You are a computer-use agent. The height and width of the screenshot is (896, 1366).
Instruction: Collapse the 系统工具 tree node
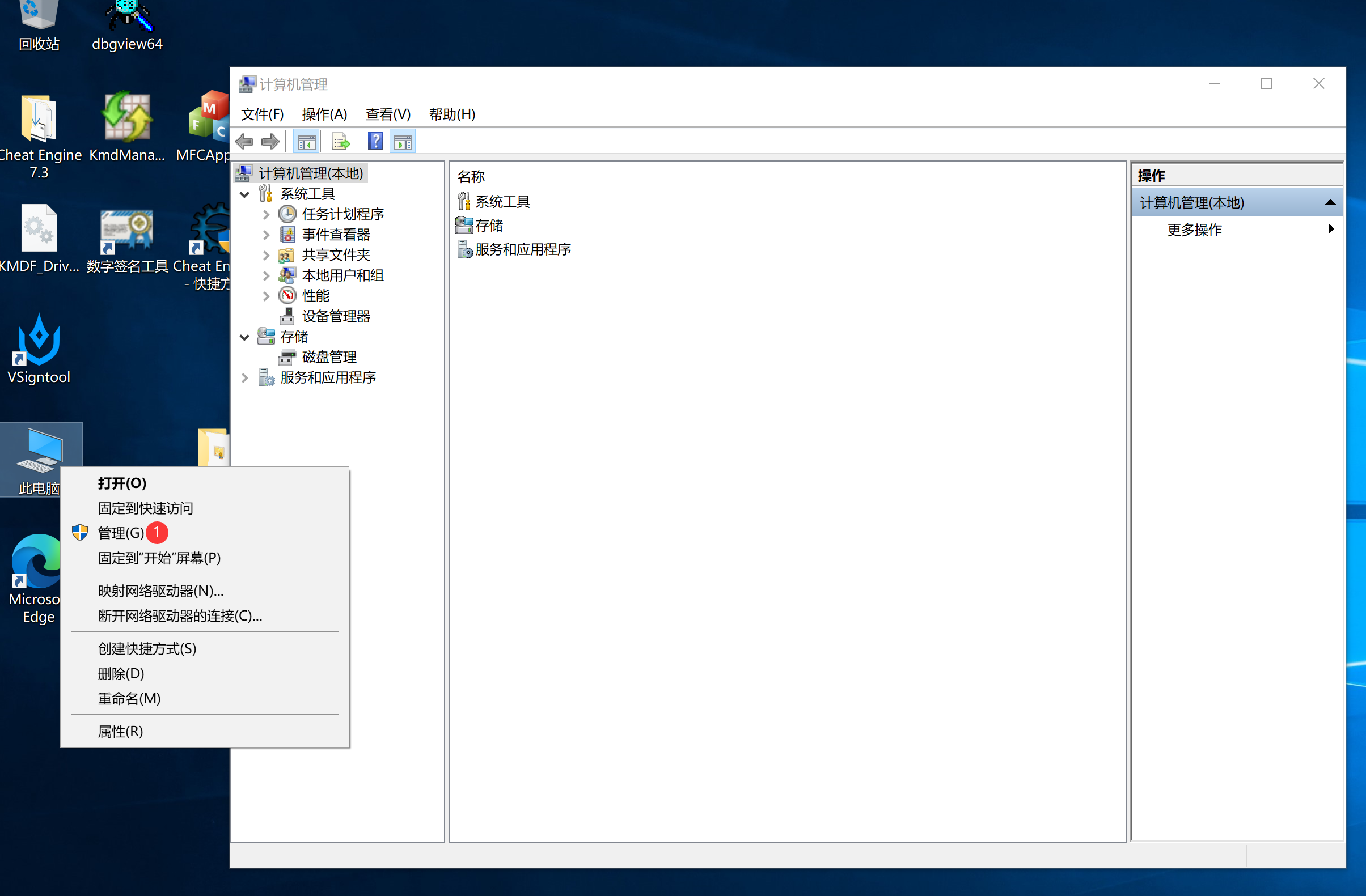click(244, 194)
